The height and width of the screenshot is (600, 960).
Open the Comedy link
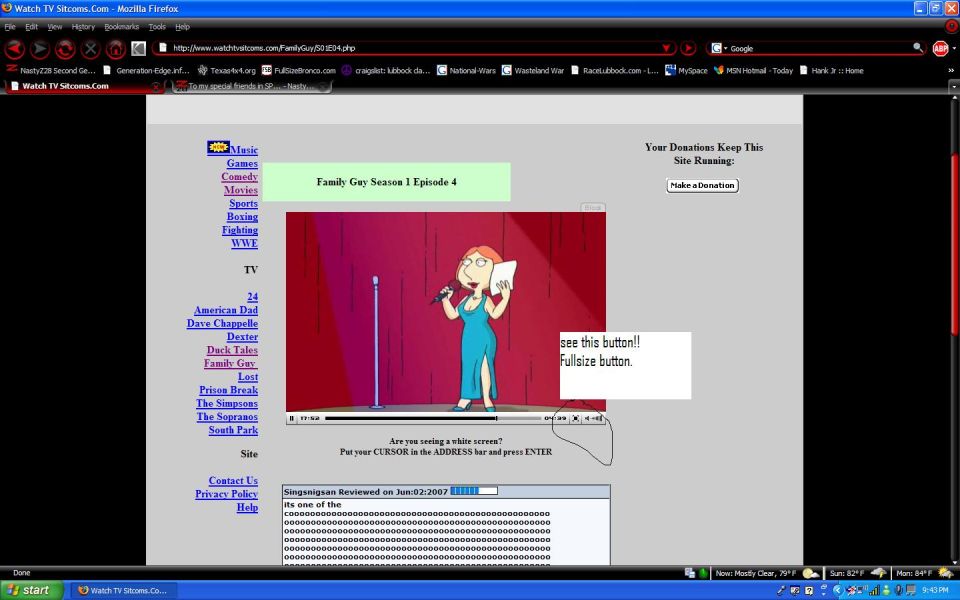[239, 177]
